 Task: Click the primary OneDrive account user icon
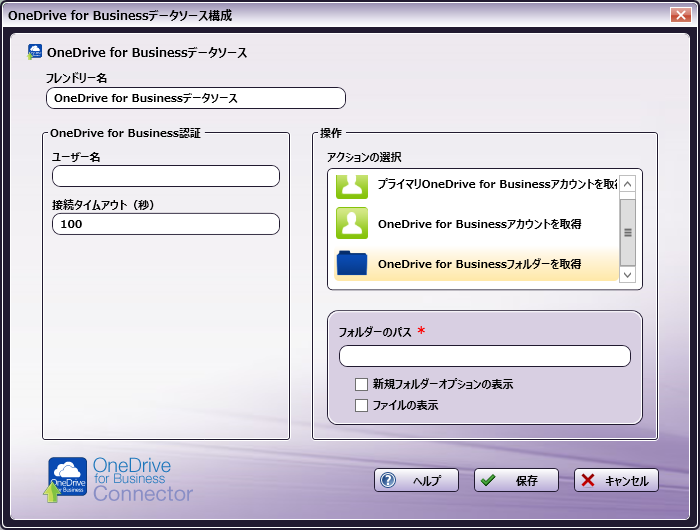click(x=352, y=186)
